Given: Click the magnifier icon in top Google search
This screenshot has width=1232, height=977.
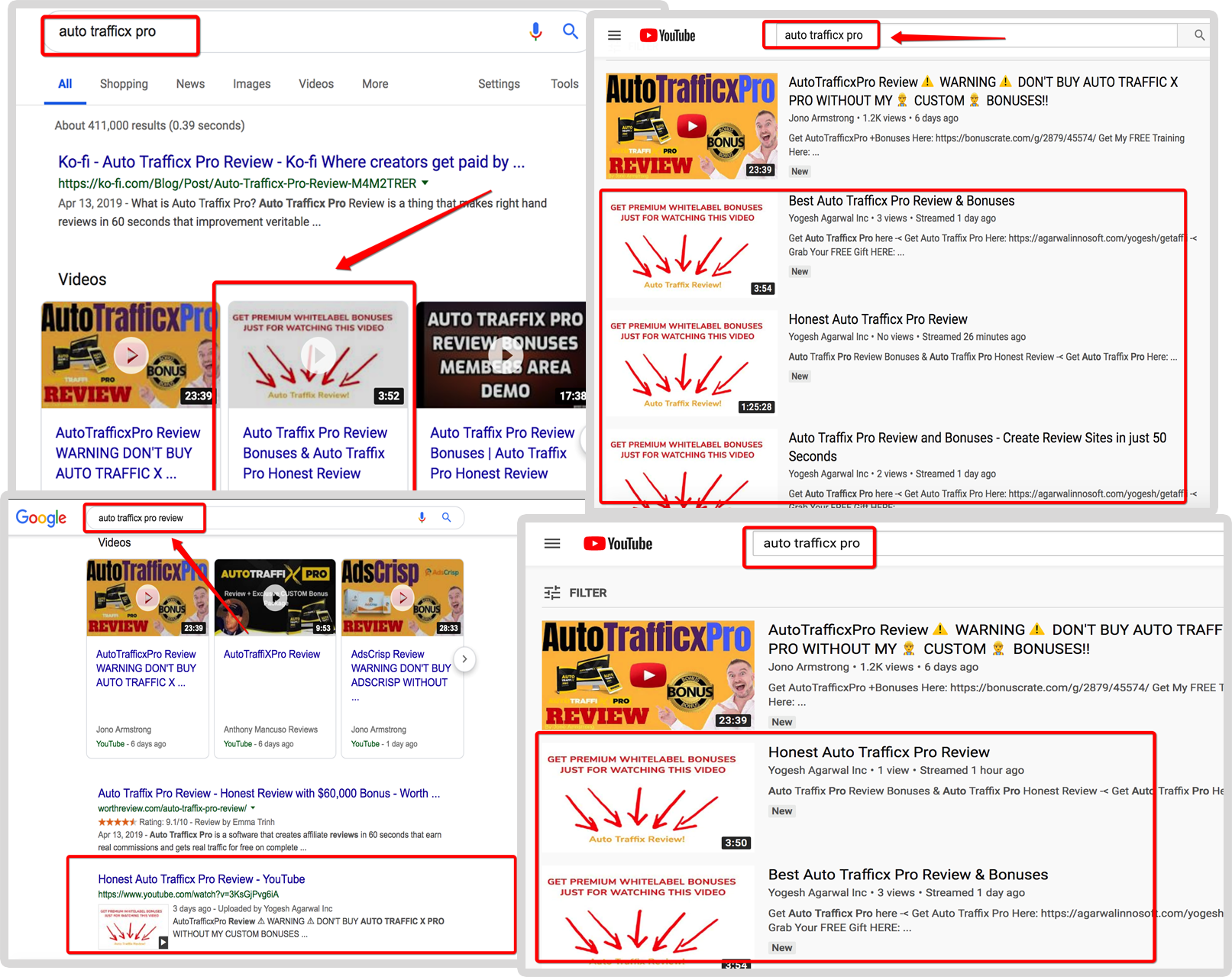Looking at the screenshot, I should pos(570,31).
